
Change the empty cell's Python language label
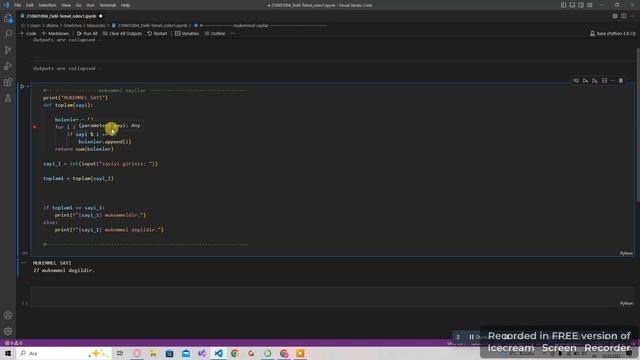(626, 303)
